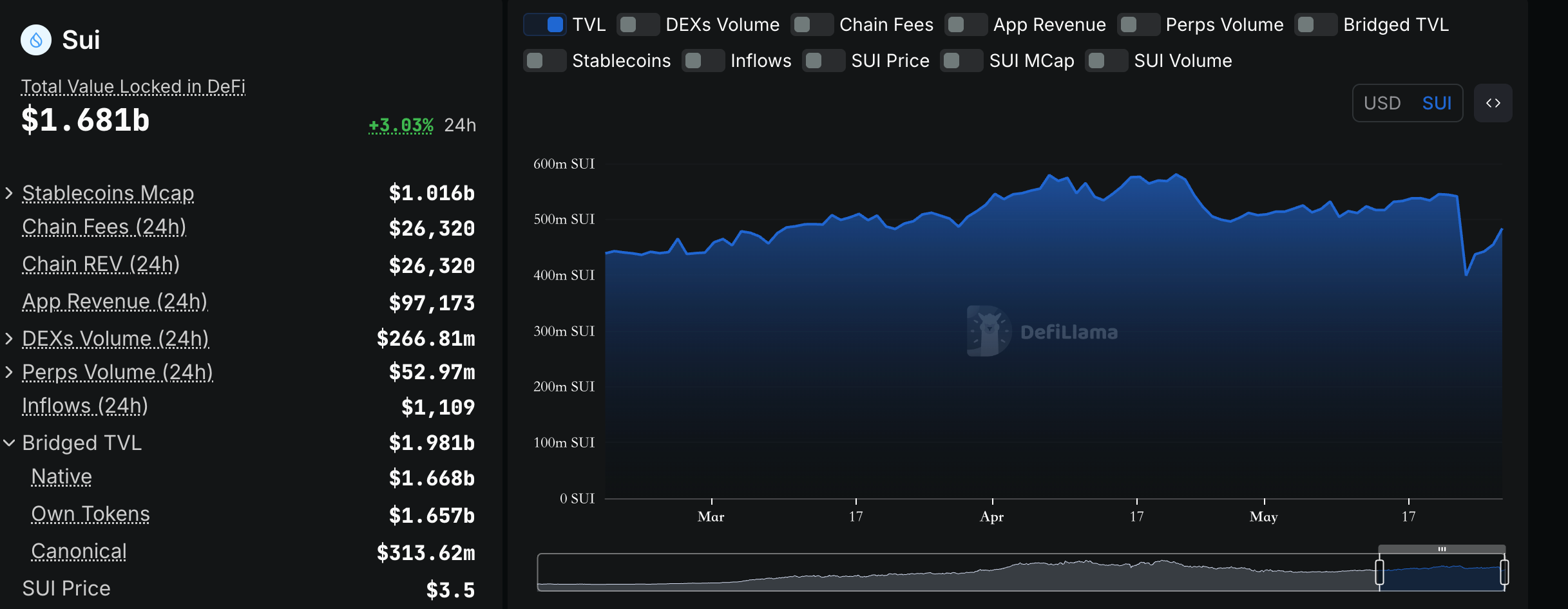Image resolution: width=1568 pixels, height=609 pixels.
Task: Click the TVL dip point near late May
Action: [1466, 275]
